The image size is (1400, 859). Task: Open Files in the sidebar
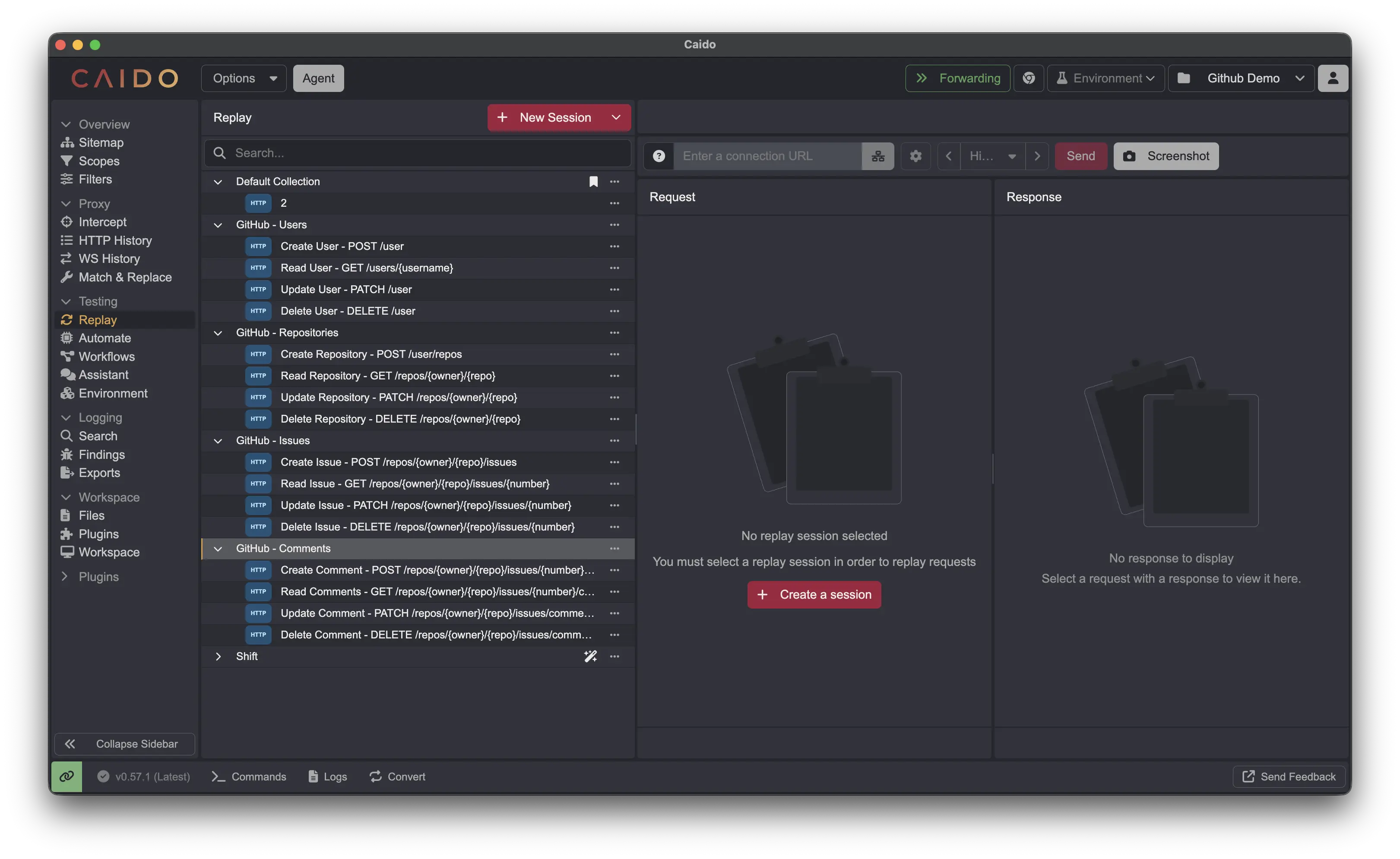tap(91, 515)
